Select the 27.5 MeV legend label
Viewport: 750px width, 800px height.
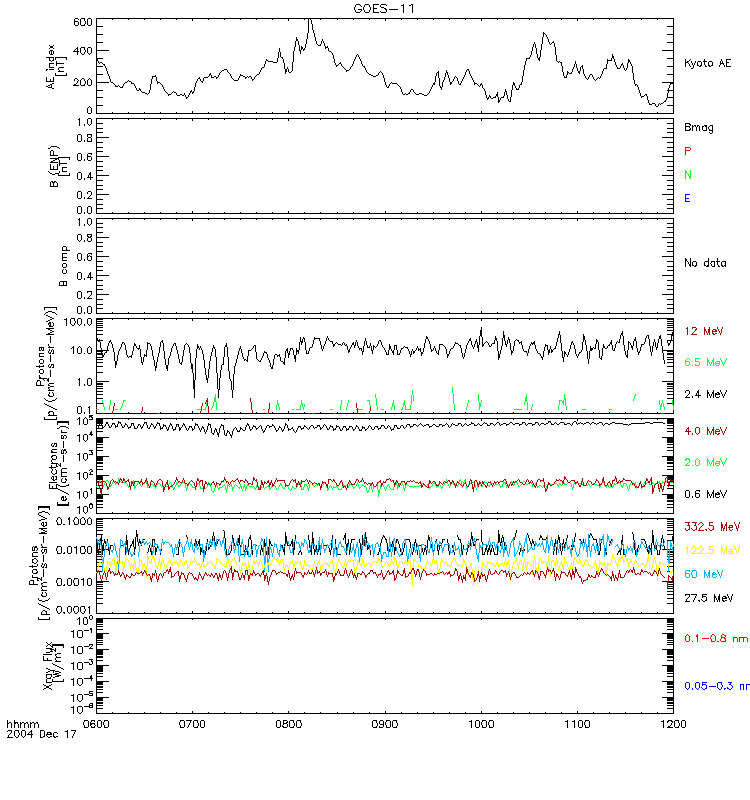pos(709,598)
